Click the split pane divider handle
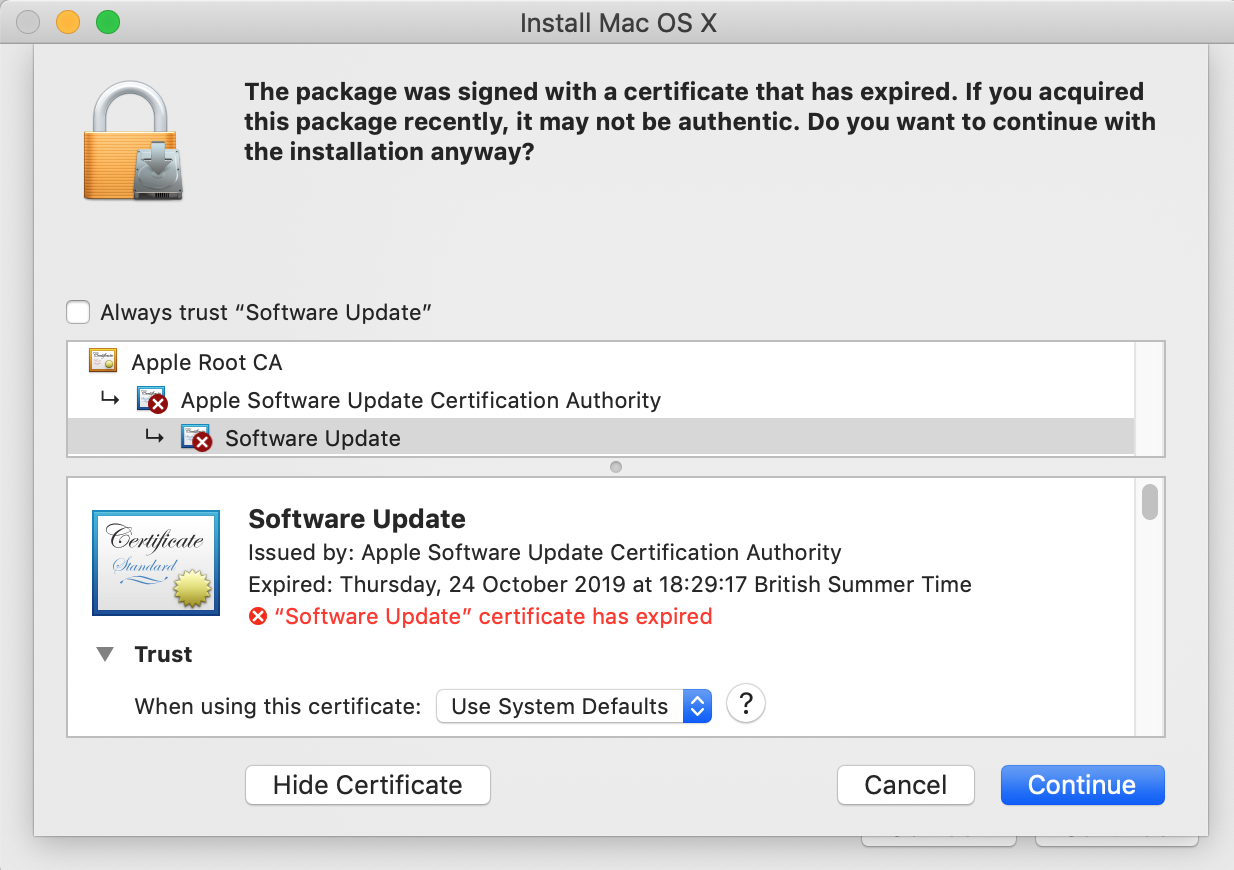This screenshot has height=870, width=1234. [616, 467]
